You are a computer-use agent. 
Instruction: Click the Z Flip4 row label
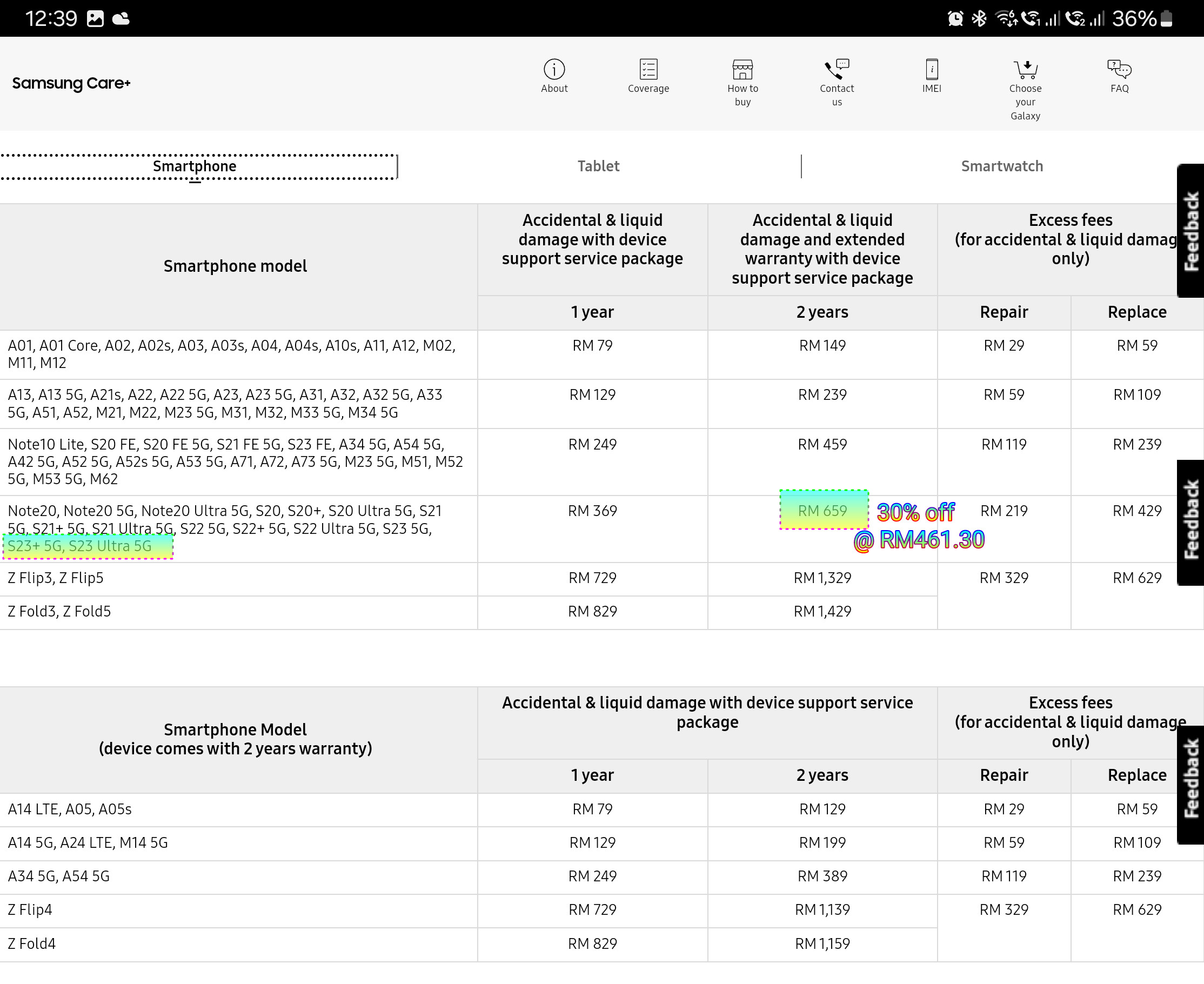click(x=30, y=910)
